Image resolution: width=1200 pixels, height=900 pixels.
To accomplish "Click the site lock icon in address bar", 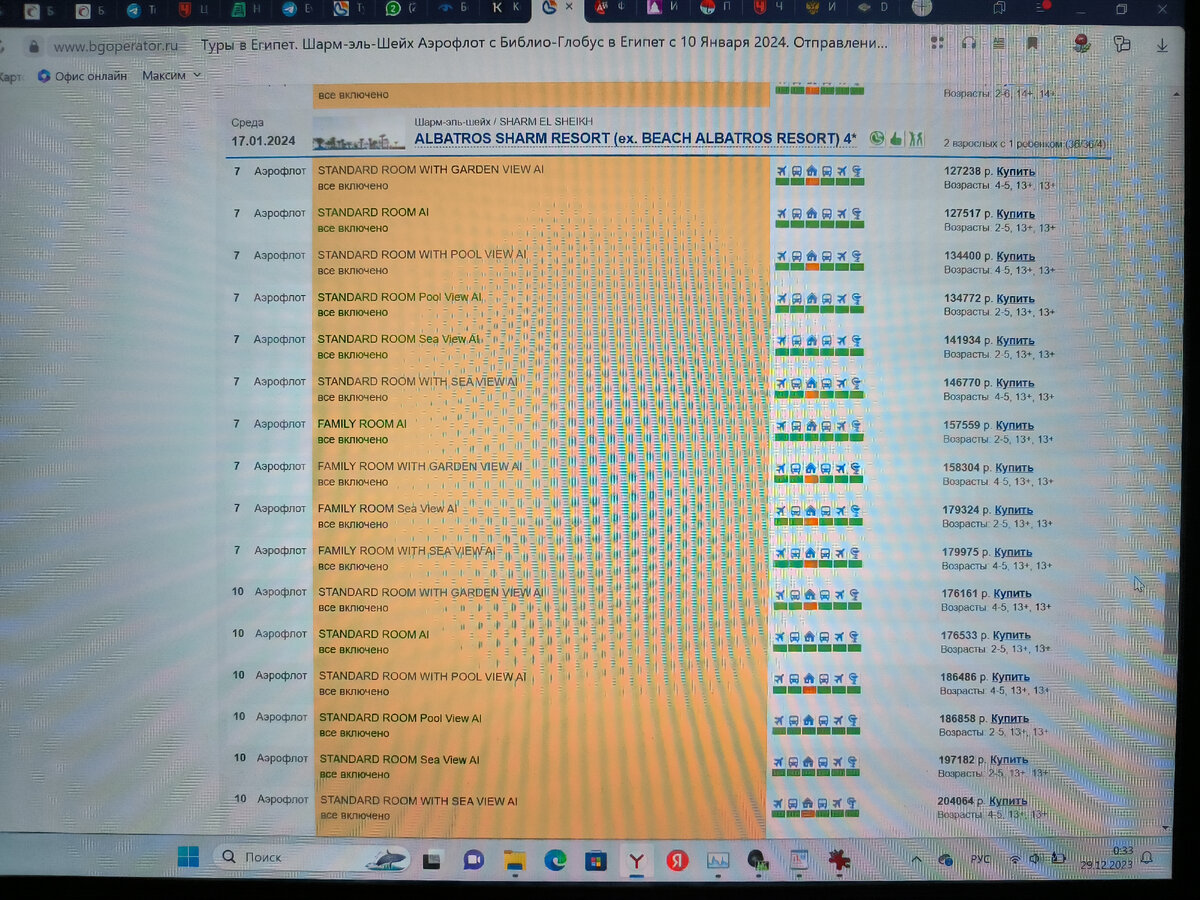I will click(33, 46).
